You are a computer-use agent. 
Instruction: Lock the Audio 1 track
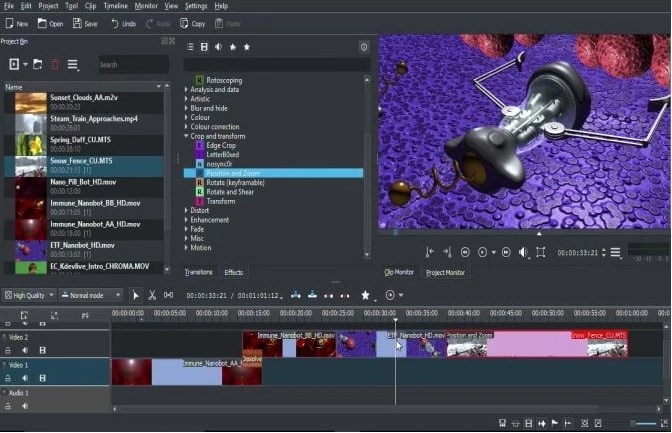coord(8,406)
